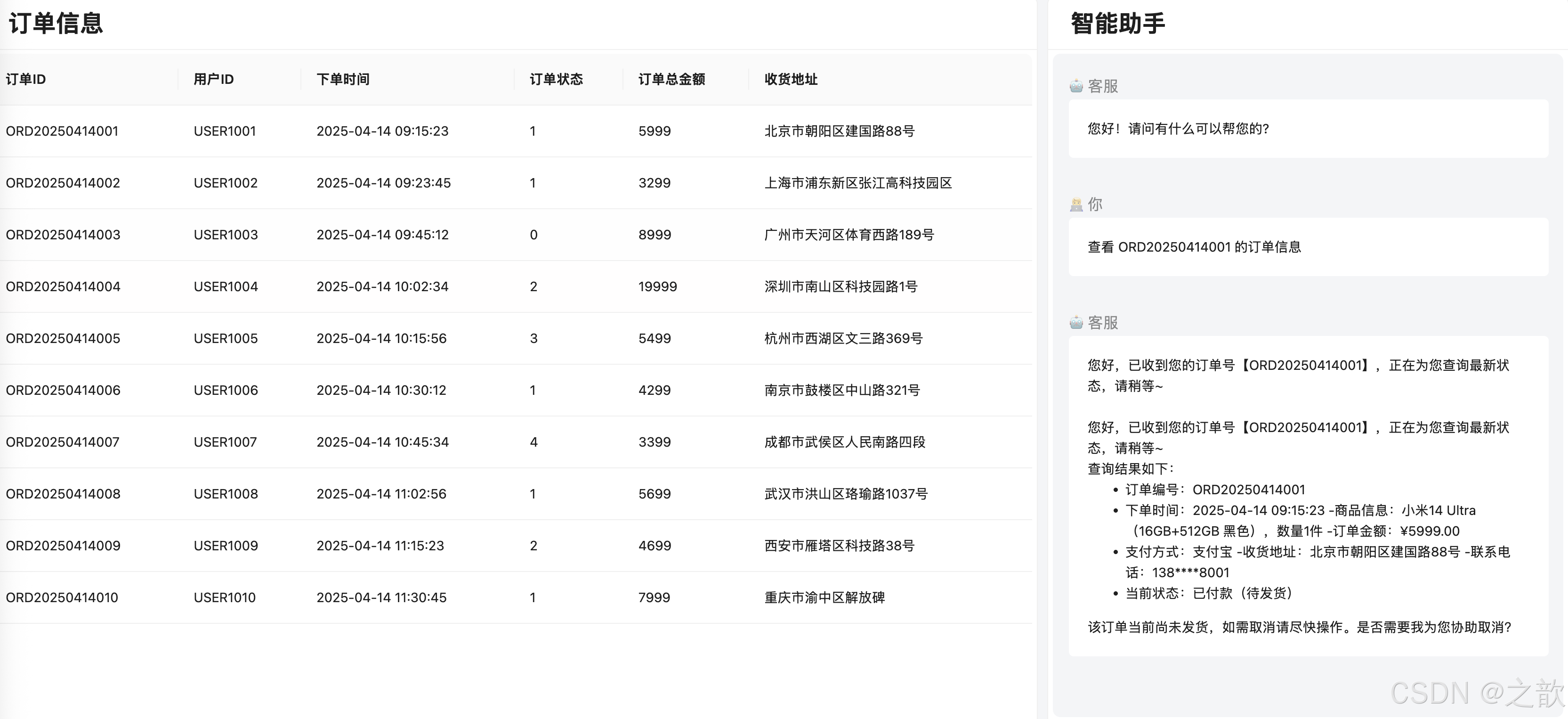This screenshot has width=1568, height=719.
Task: Select order ID ORD20250414003 cell
Action: (63, 235)
